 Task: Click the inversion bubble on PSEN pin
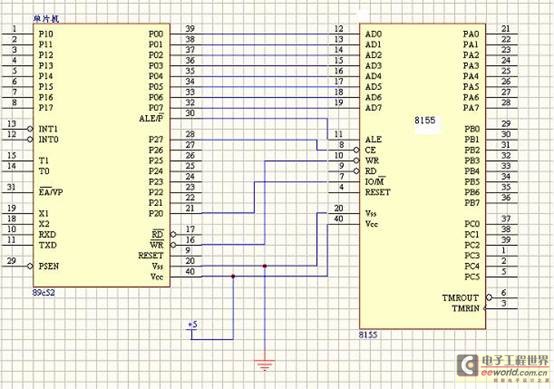point(30,266)
